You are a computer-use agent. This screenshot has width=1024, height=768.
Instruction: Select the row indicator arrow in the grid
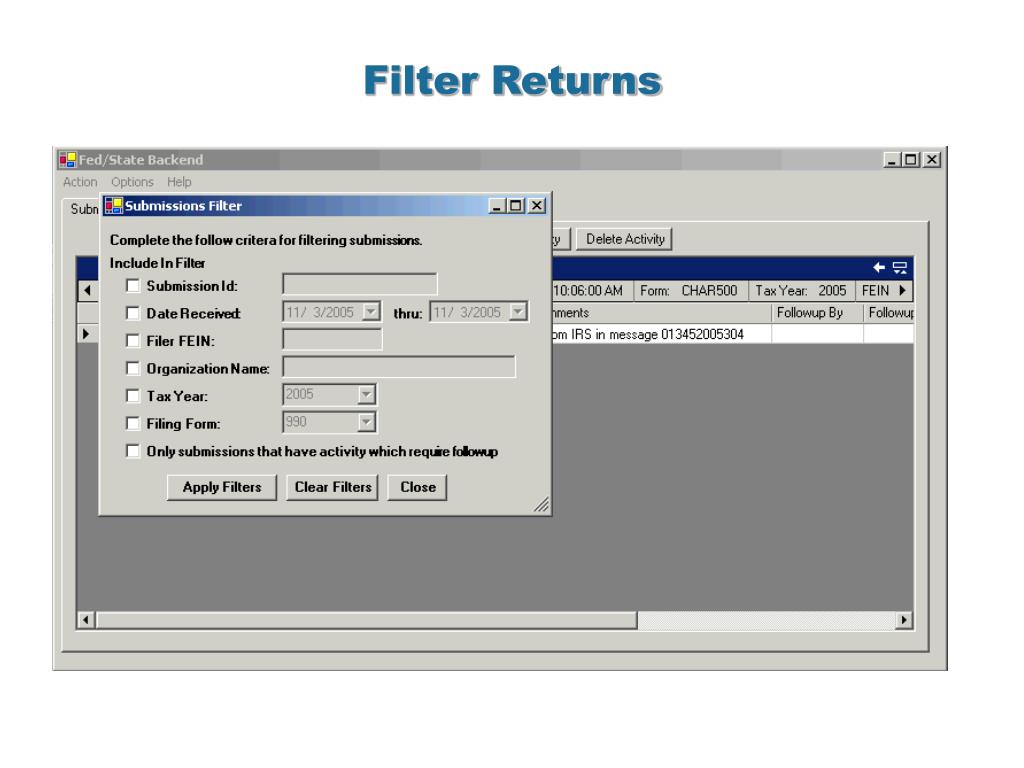[x=86, y=334]
